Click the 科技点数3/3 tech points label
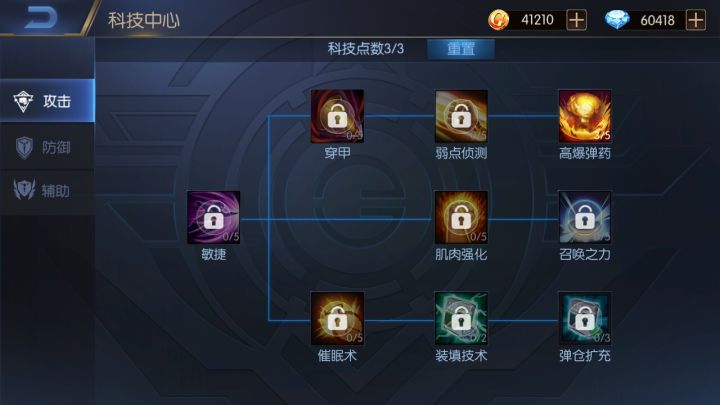 tap(366, 49)
